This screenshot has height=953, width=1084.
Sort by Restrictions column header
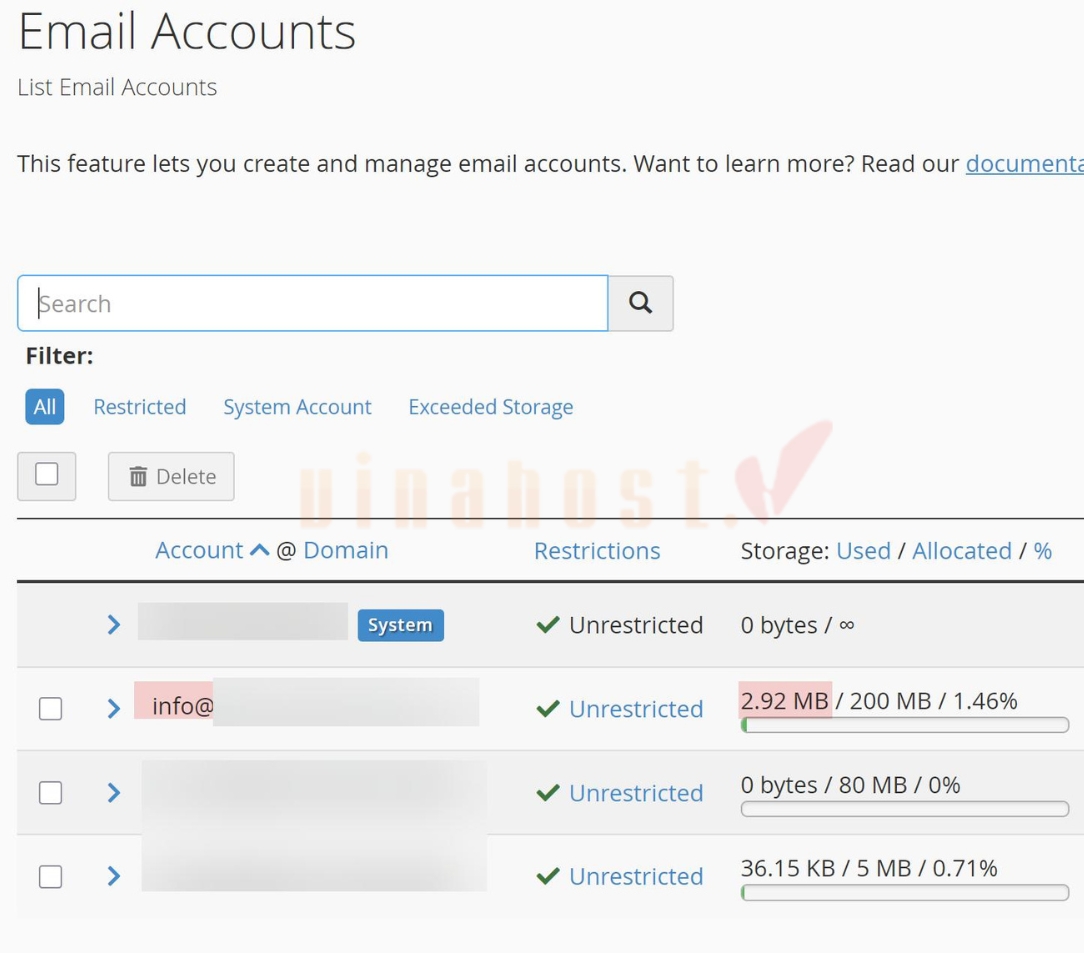[597, 551]
